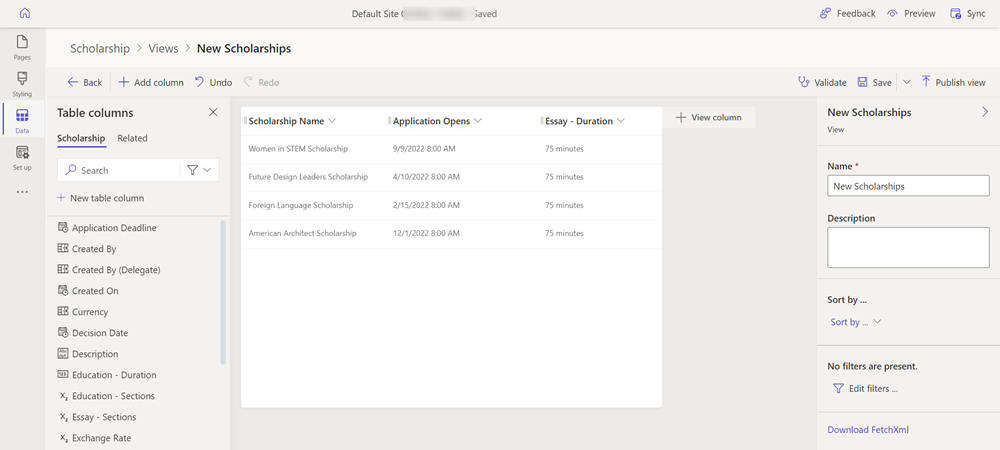Image resolution: width=1000 pixels, height=450 pixels.
Task: Select the Description column in list
Action: click(88, 354)
